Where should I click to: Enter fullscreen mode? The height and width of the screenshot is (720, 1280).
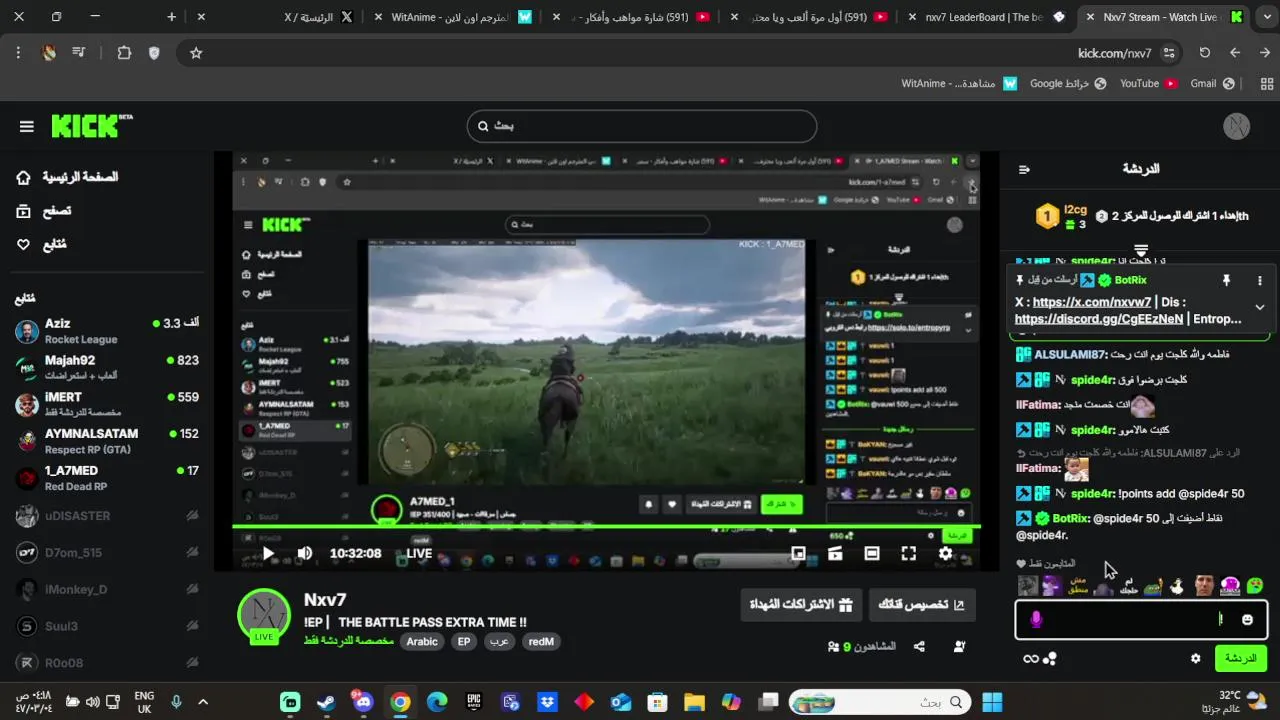point(908,553)
